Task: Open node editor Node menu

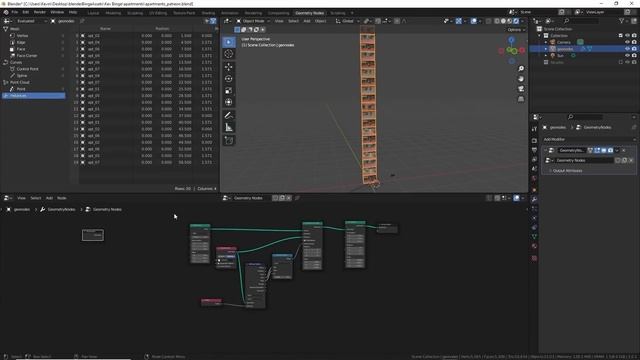Action: pos(62,198)
